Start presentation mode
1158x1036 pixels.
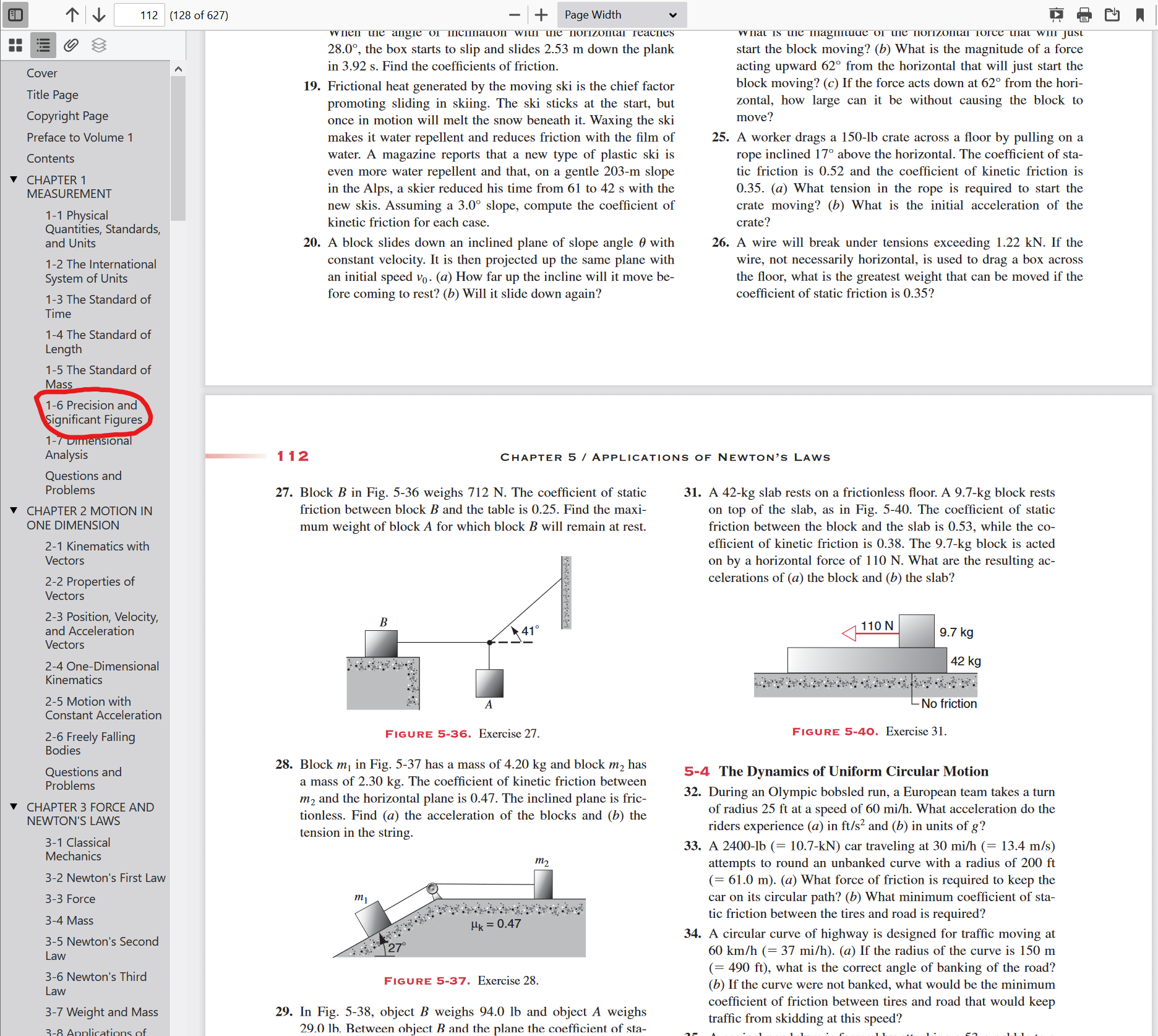point(1057,14)
